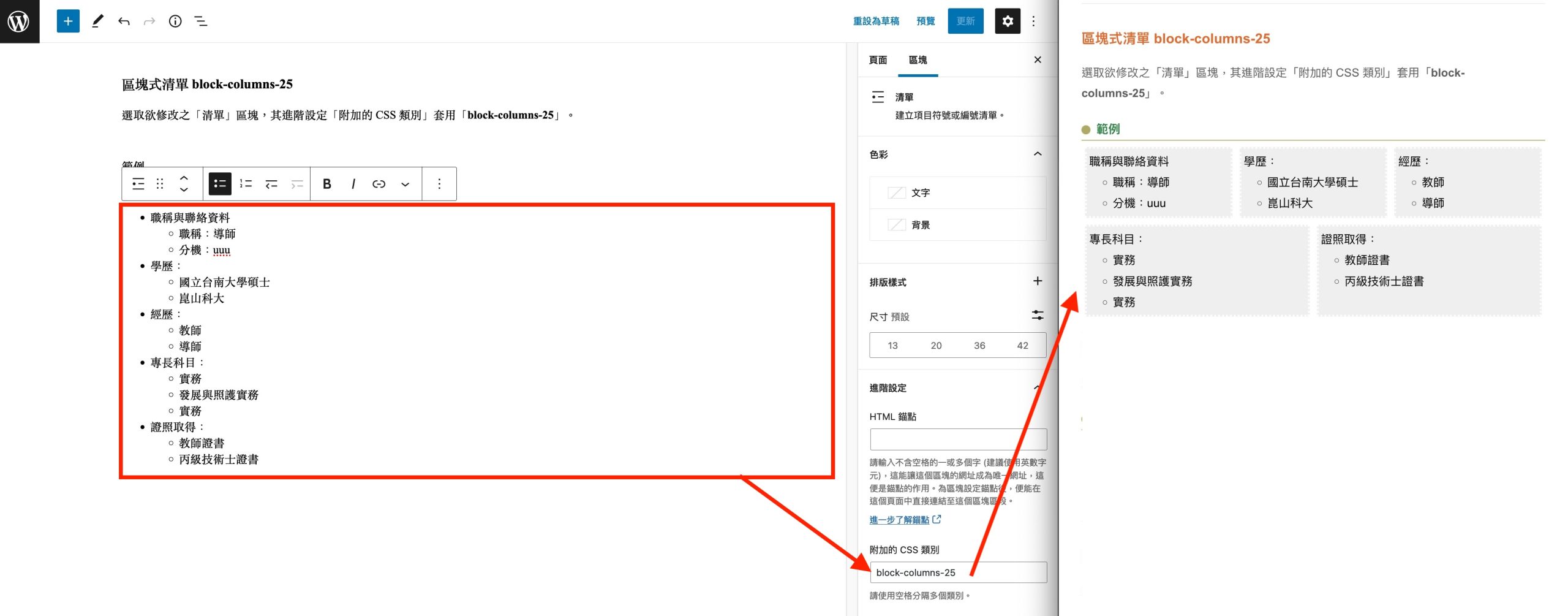Toggle custom size slider icon

click(x=1038, y=316)
